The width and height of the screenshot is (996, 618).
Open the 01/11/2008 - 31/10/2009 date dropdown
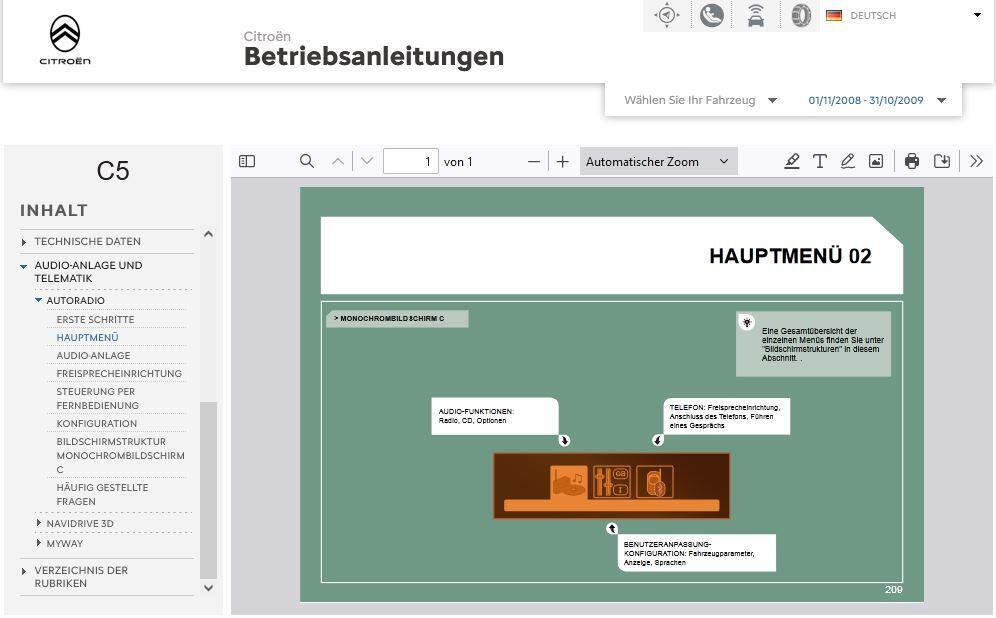(877, 100)
